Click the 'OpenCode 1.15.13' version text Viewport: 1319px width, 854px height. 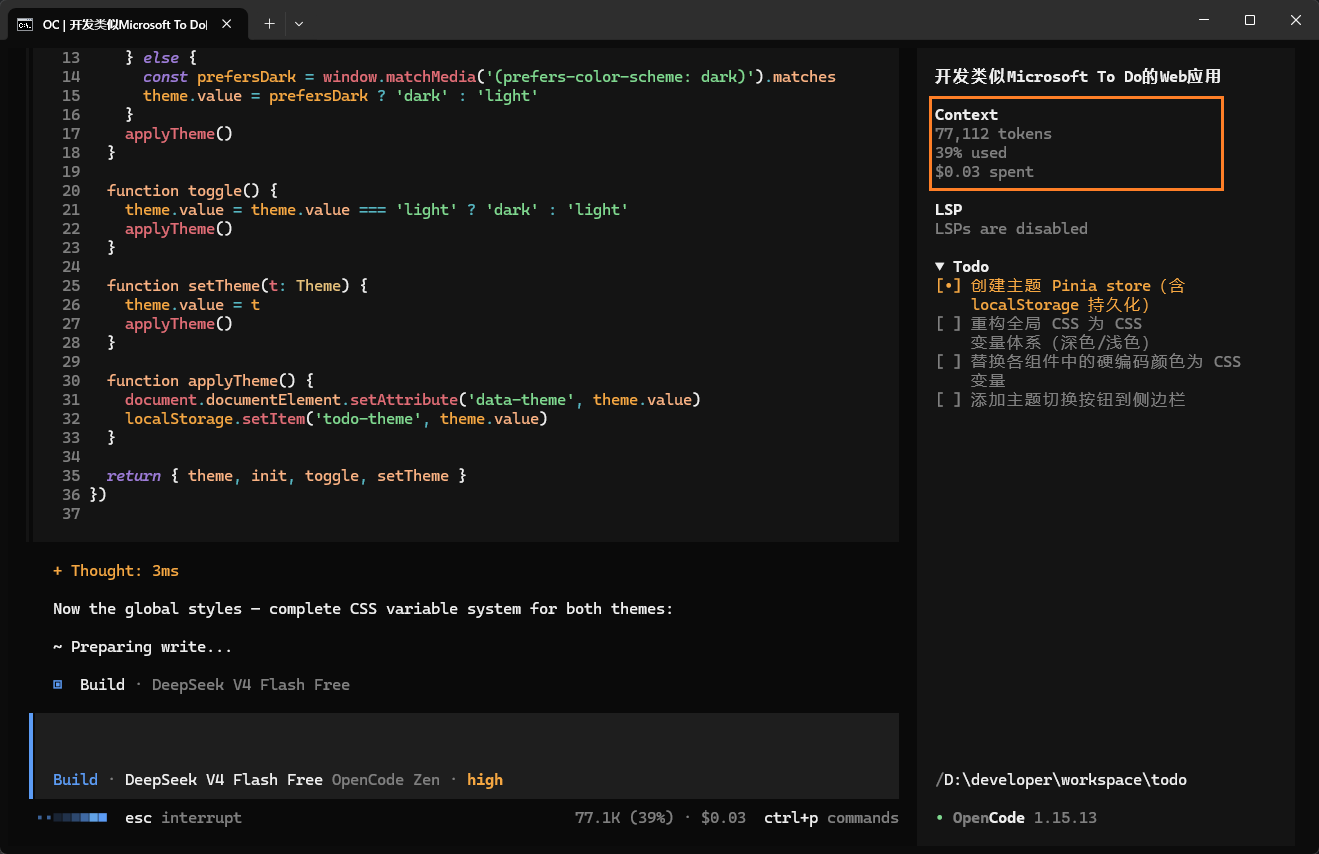coord(1025,818)
